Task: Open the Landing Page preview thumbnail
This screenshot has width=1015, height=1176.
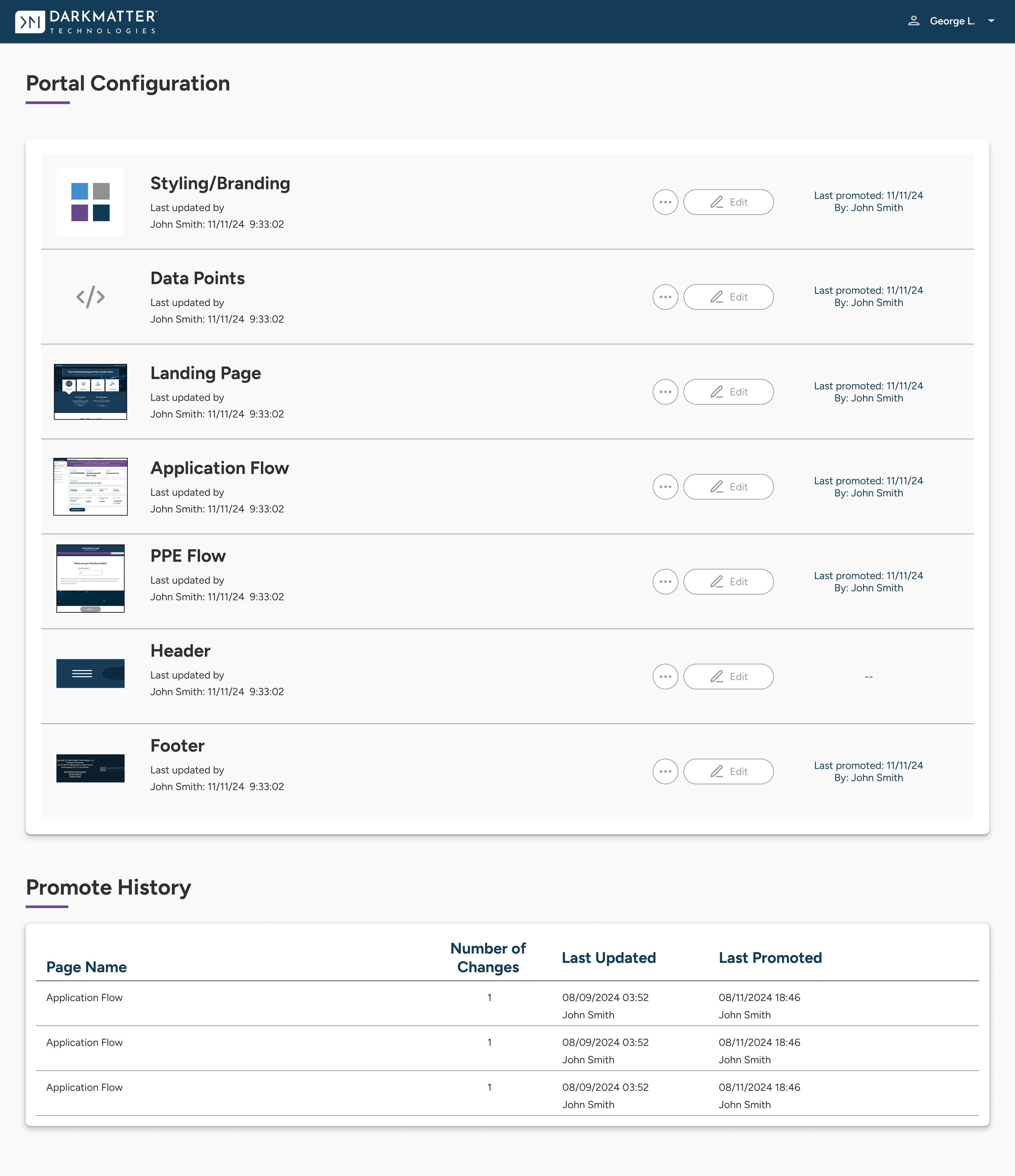Action: (x=90, y=391)
